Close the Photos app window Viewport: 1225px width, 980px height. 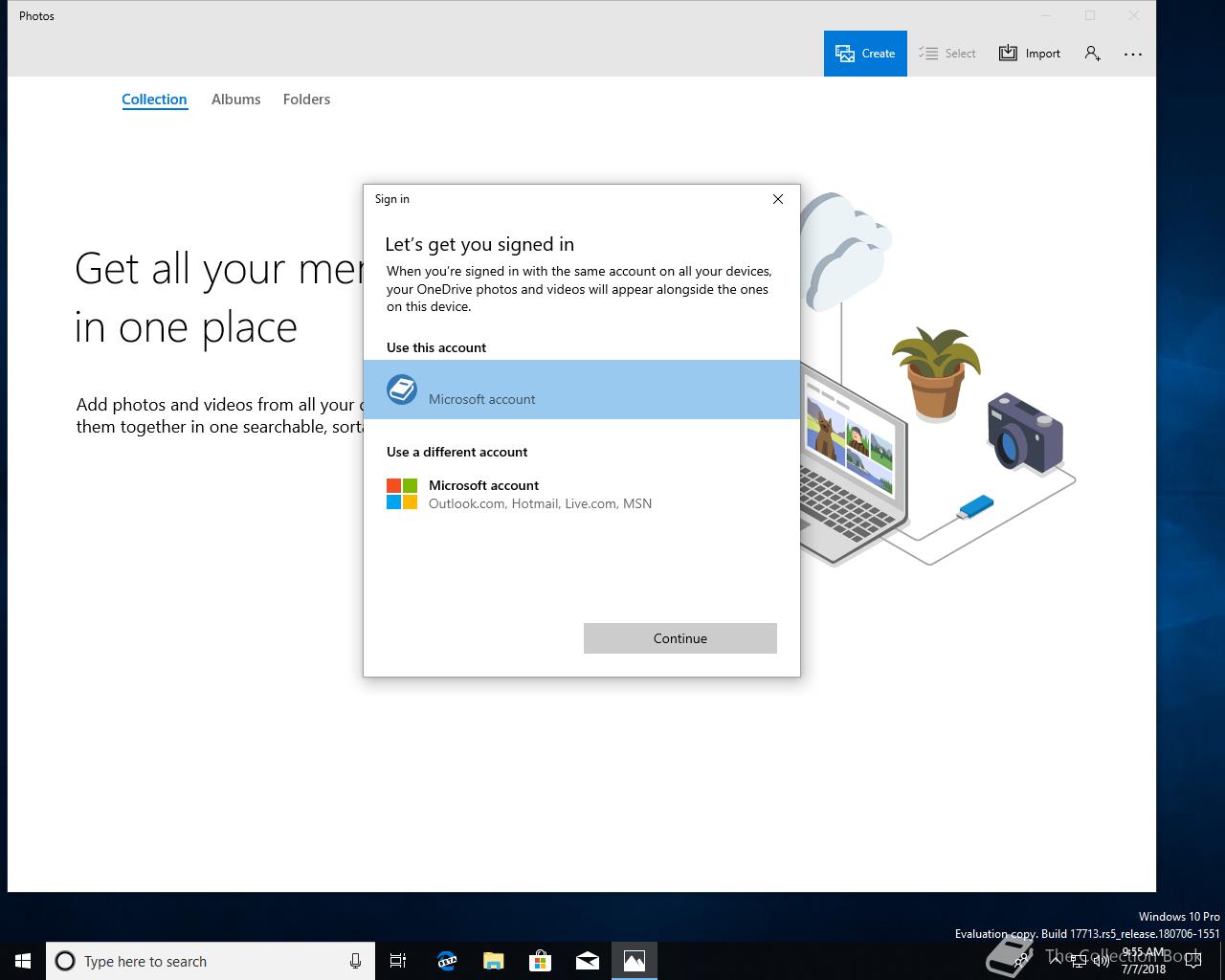point(1134,15)
